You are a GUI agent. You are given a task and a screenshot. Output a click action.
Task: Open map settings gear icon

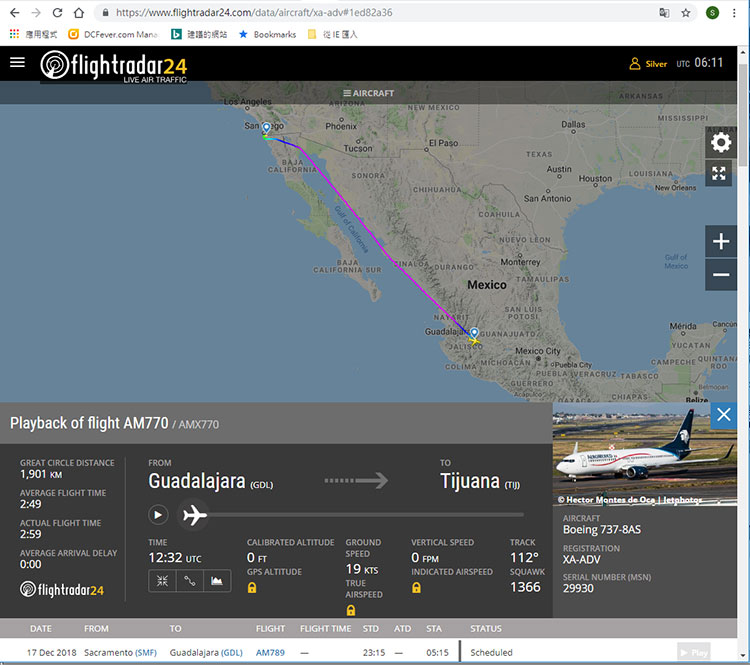[x=721, y=142]
